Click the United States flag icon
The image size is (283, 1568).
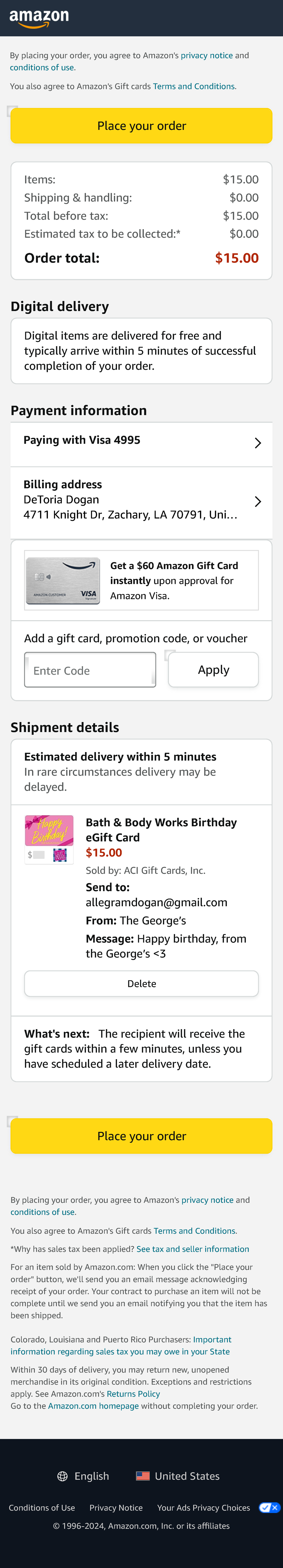pos(143,1476)
